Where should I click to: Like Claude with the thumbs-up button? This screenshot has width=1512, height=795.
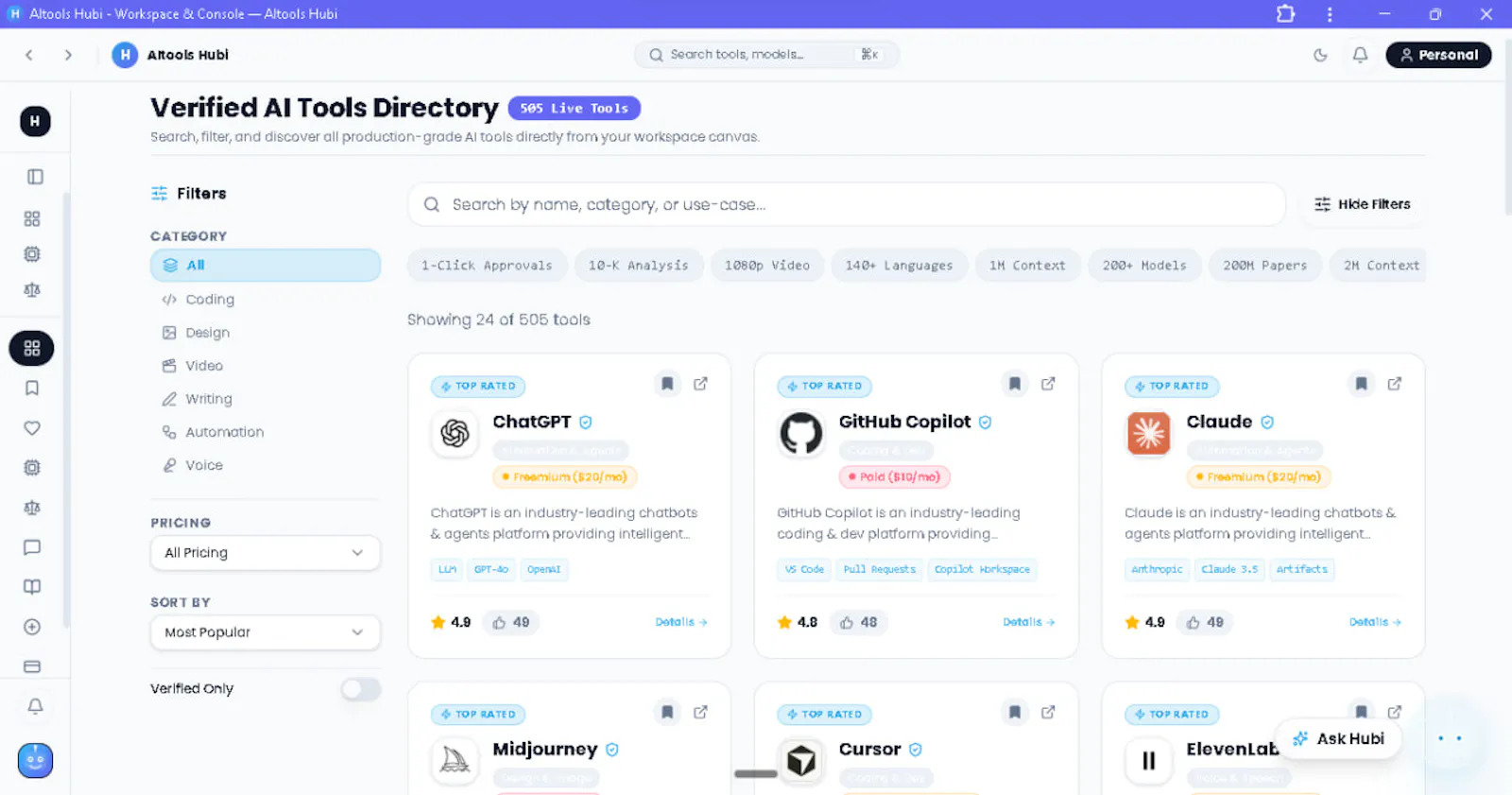pyautogui.click(x=1205, y=622)
